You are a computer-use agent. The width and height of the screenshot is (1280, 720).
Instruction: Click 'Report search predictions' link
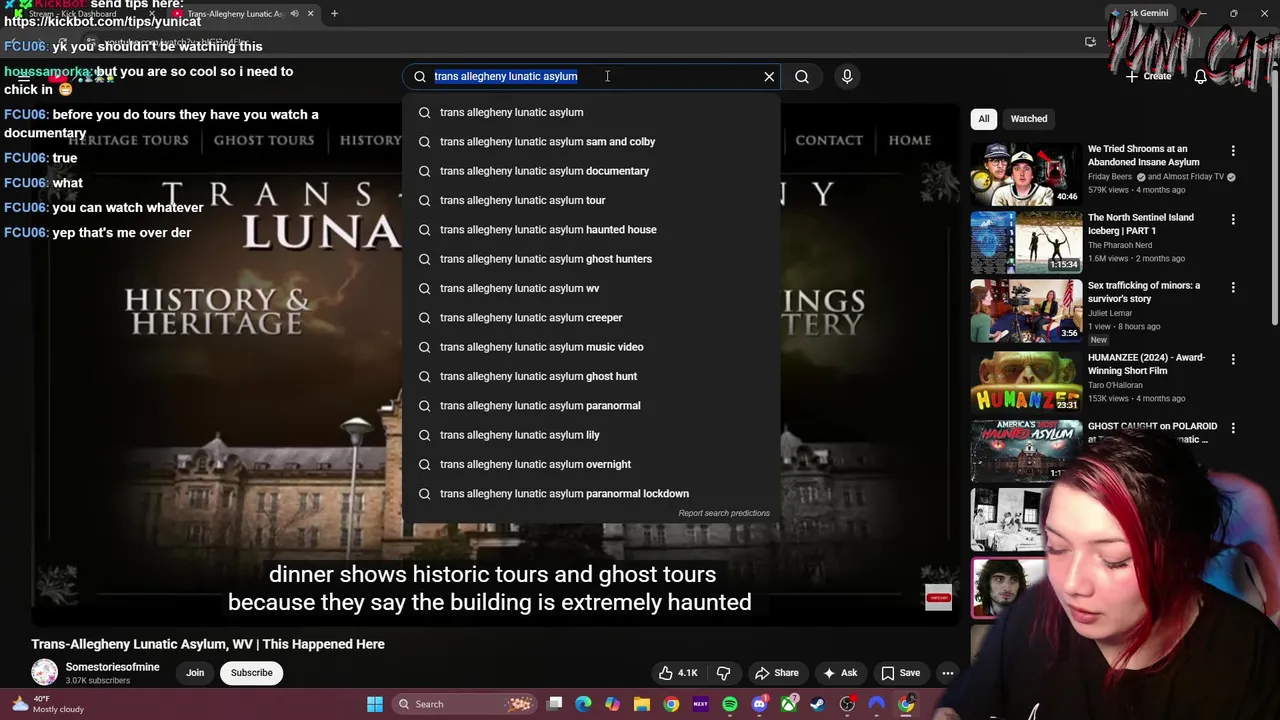[724, 513]
